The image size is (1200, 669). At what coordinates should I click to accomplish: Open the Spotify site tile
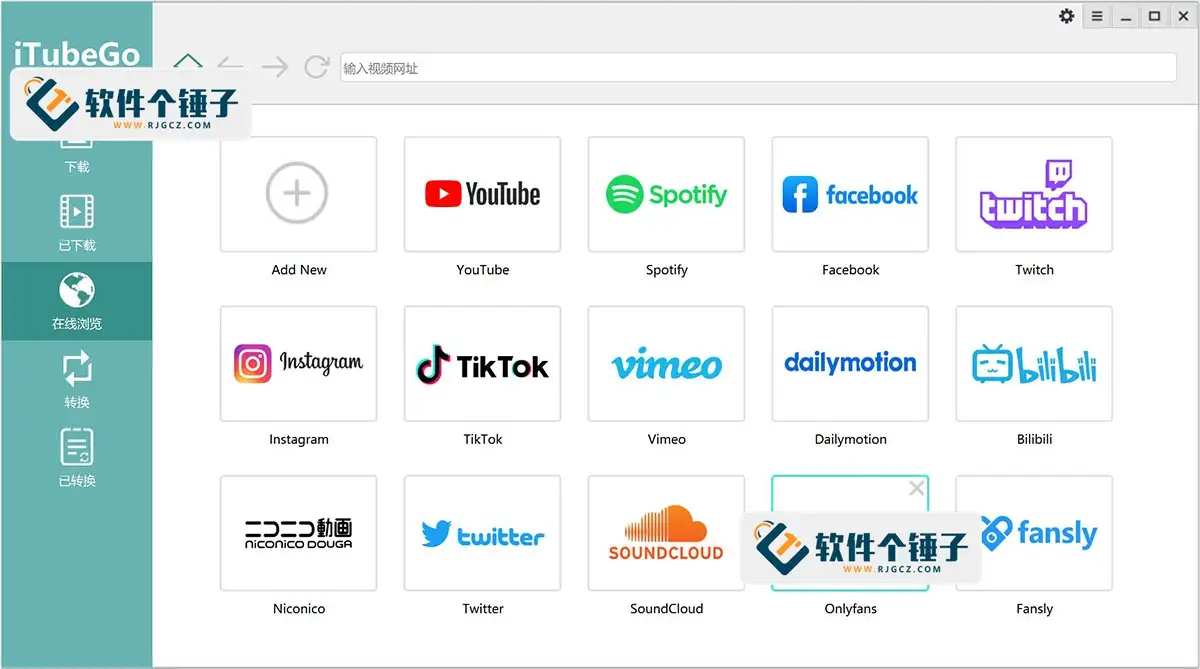[x=666, y=194]
